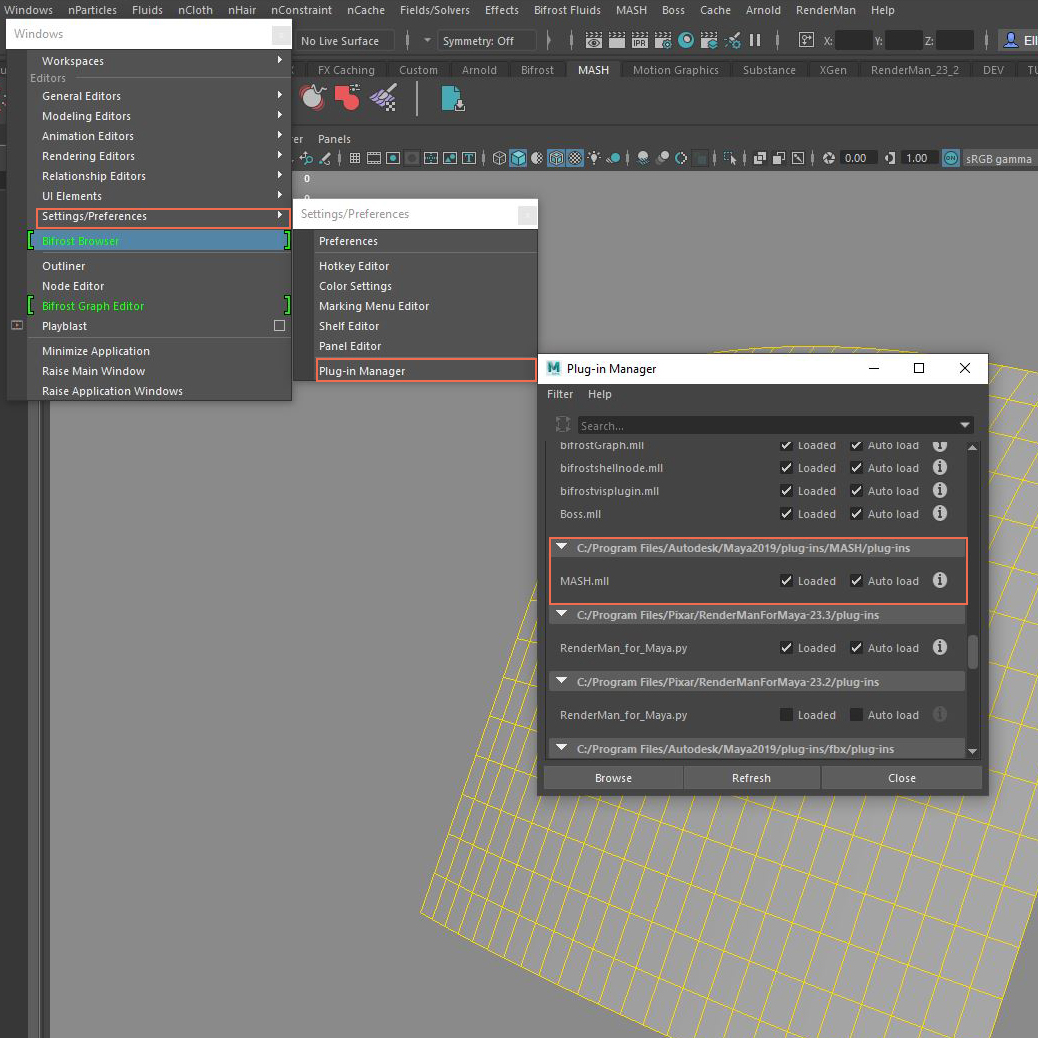
Task: Uncheck Loaded for MASH.mll
Action: click(x=786, y=581)
